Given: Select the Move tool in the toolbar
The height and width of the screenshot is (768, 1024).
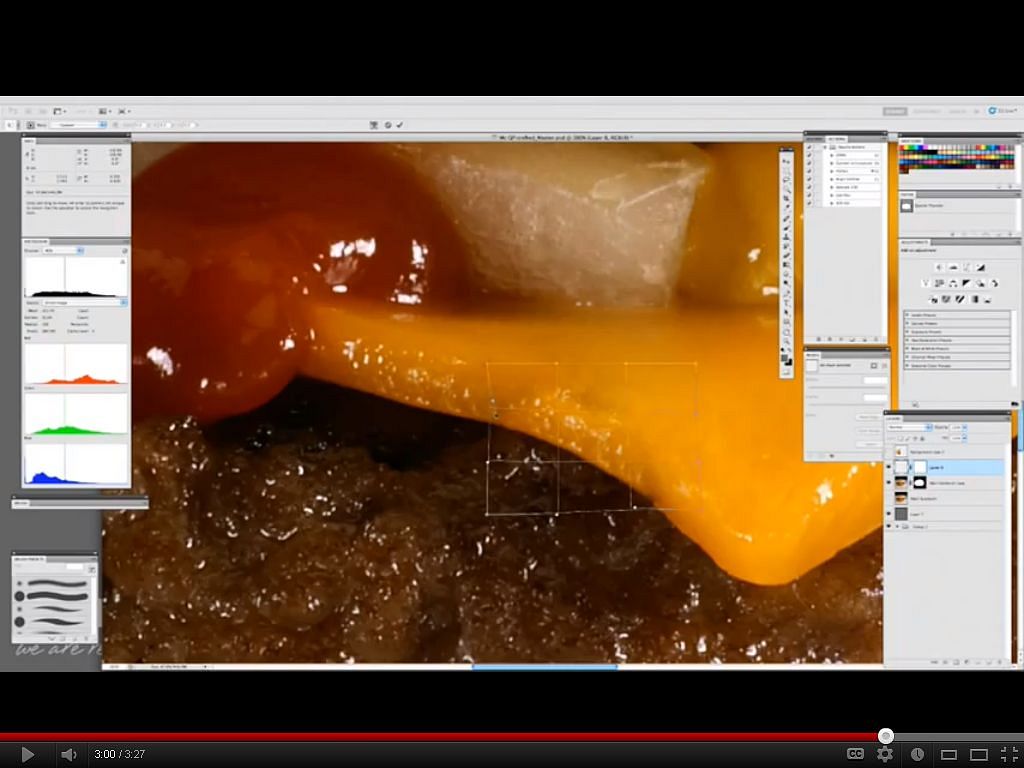Looking at the screenshot, I should [786, 159].
